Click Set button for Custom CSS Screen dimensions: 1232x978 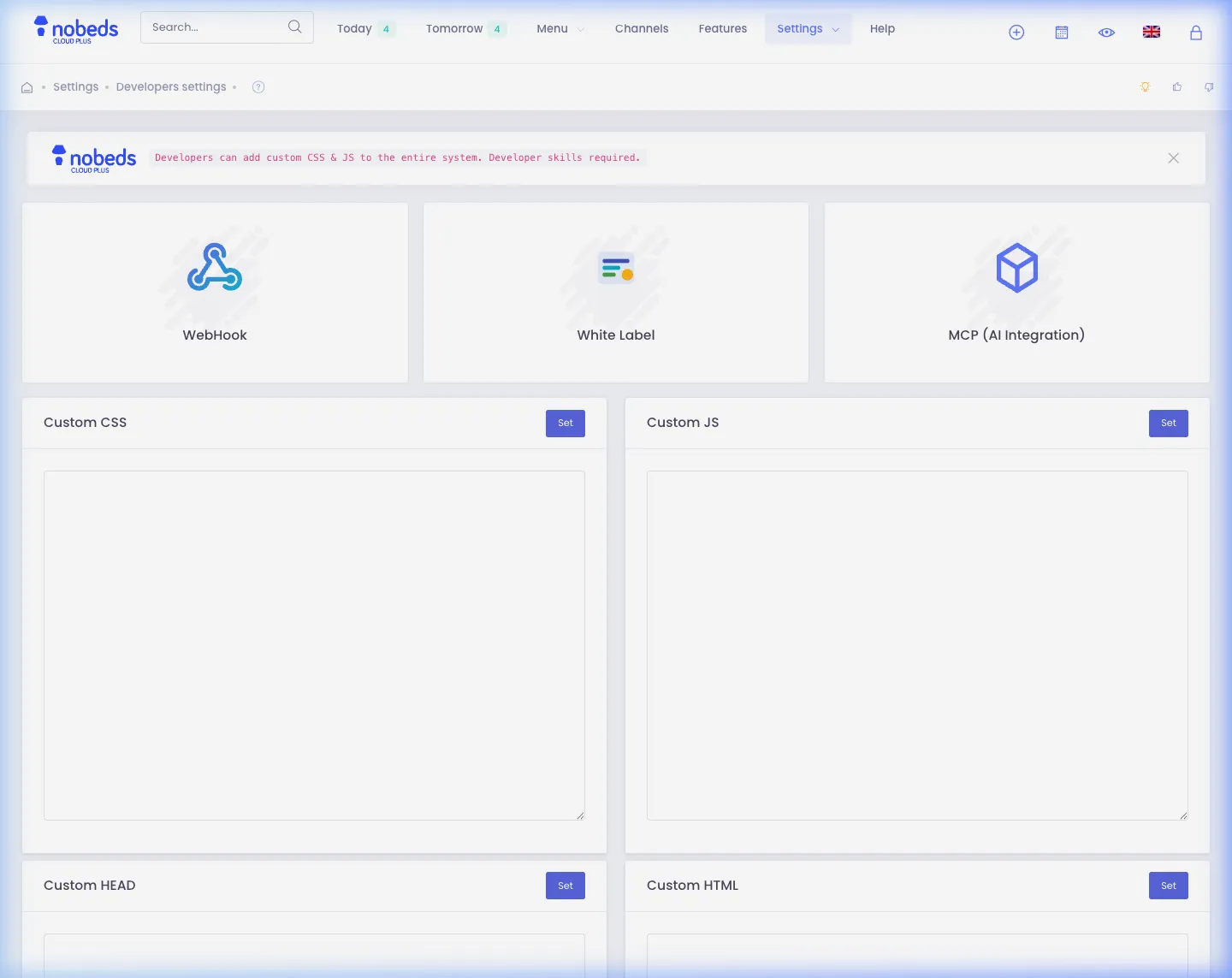tap(566, 424)
